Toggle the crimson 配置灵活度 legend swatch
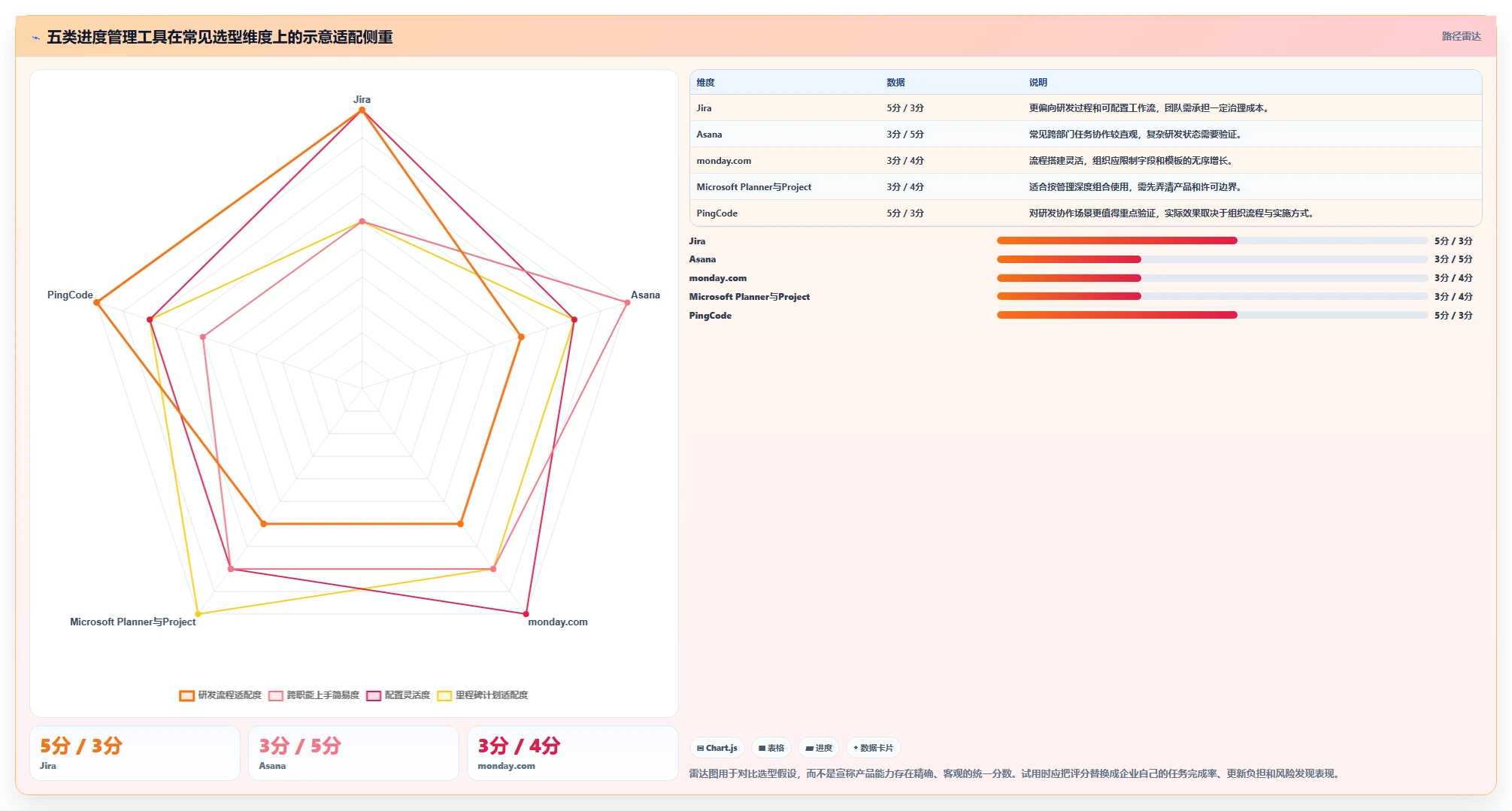1512x811 pixels. click(374, 695)
